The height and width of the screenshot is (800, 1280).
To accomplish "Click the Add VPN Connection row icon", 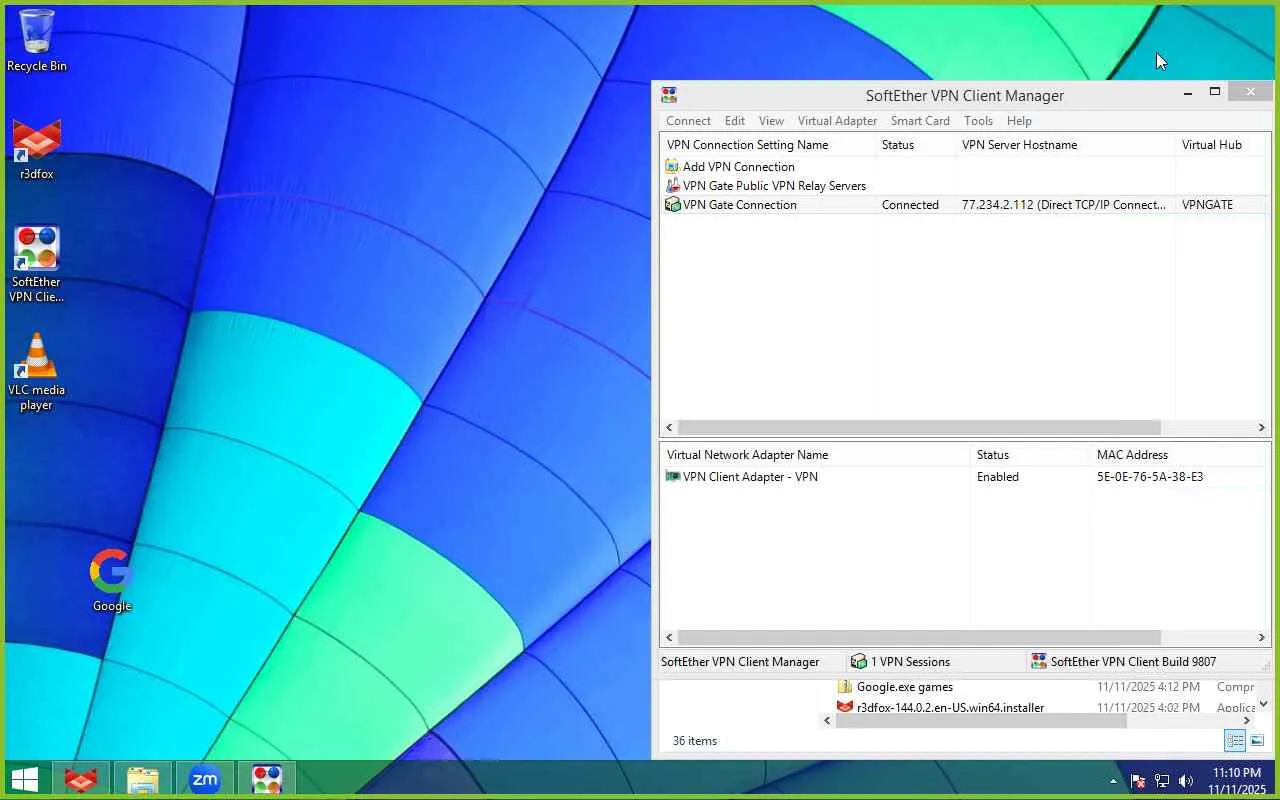I will click(672, 167).
